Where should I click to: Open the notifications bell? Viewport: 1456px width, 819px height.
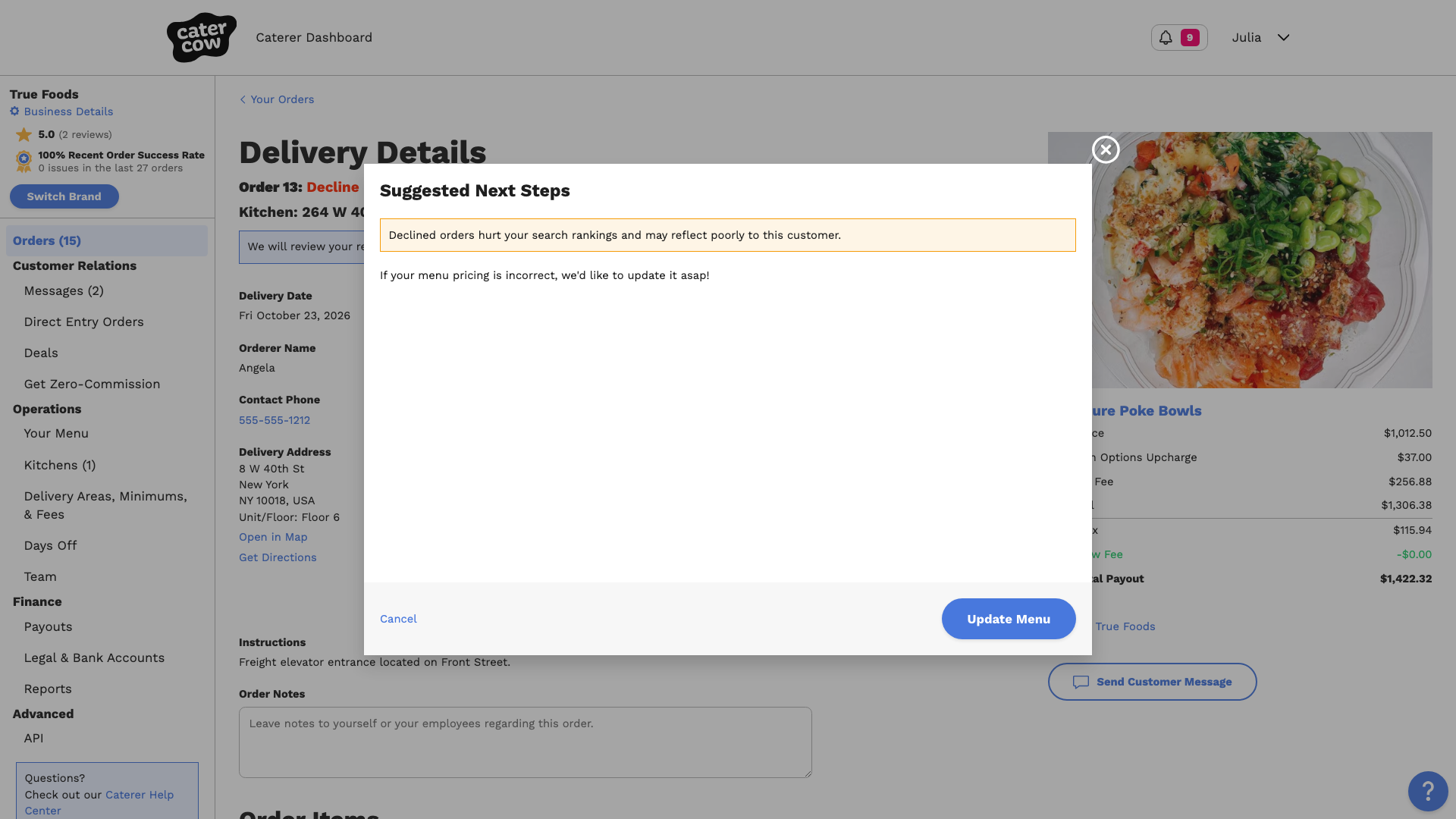click(1166, 37)
